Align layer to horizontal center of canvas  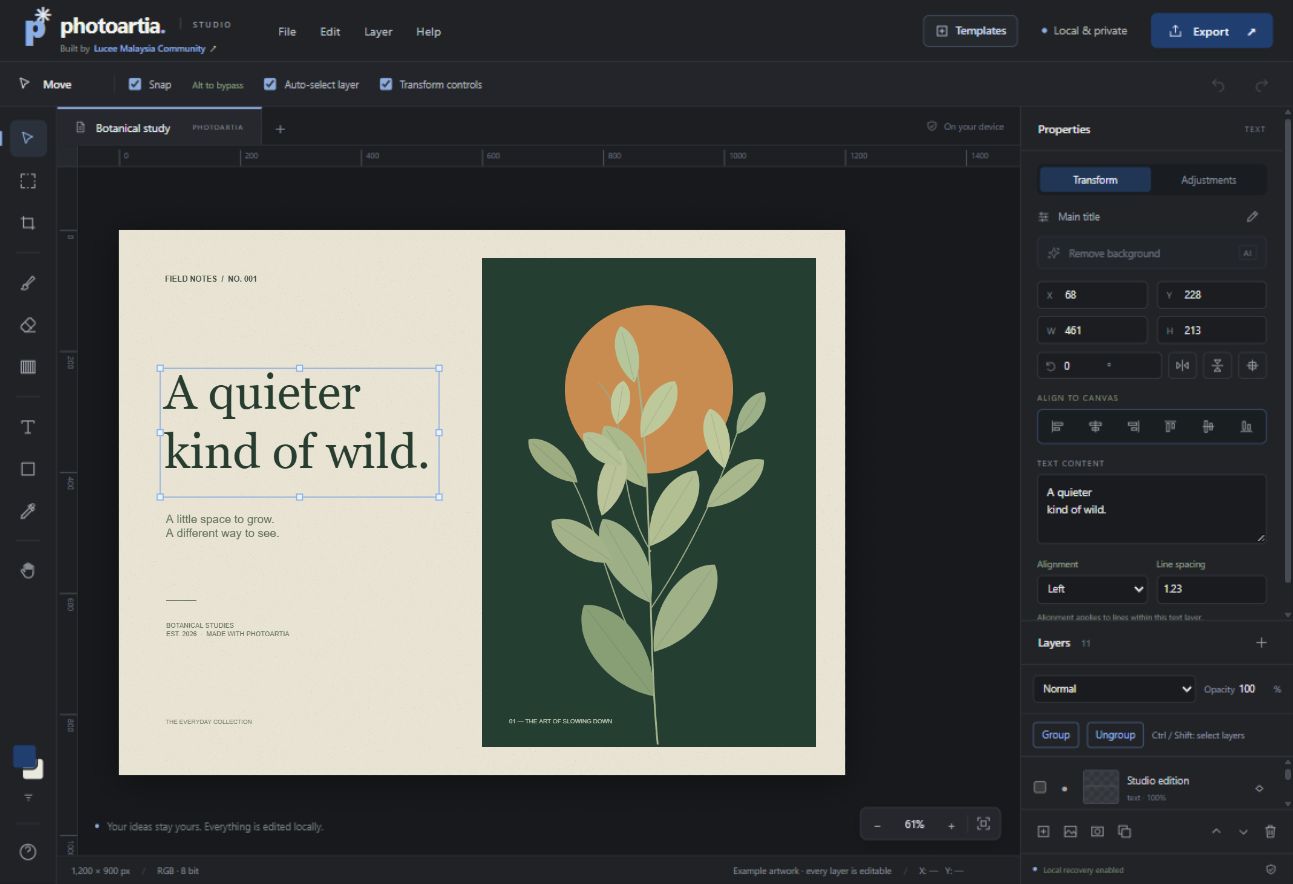point(1095,426)
